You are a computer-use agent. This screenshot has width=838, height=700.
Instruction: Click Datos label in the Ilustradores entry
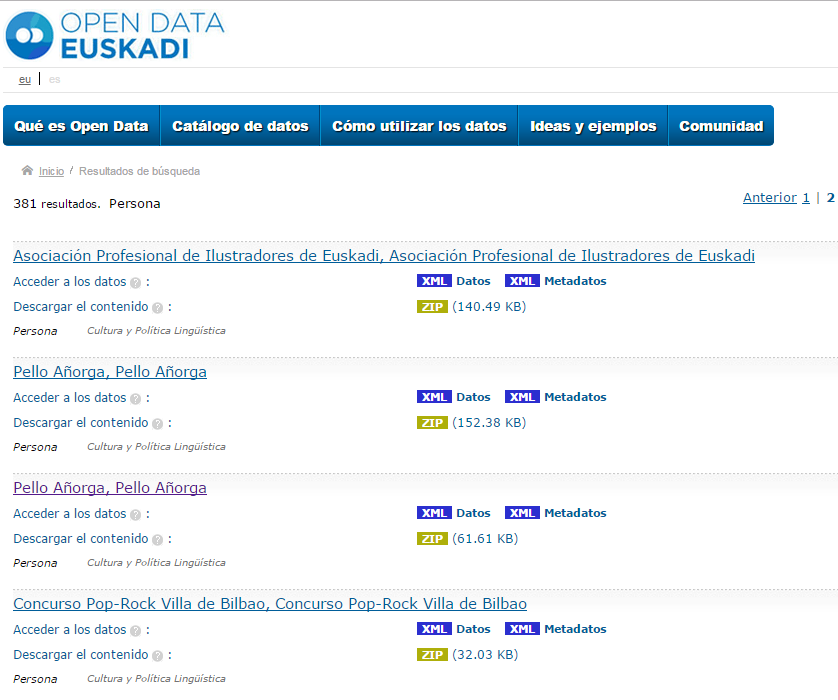point(473,281)
